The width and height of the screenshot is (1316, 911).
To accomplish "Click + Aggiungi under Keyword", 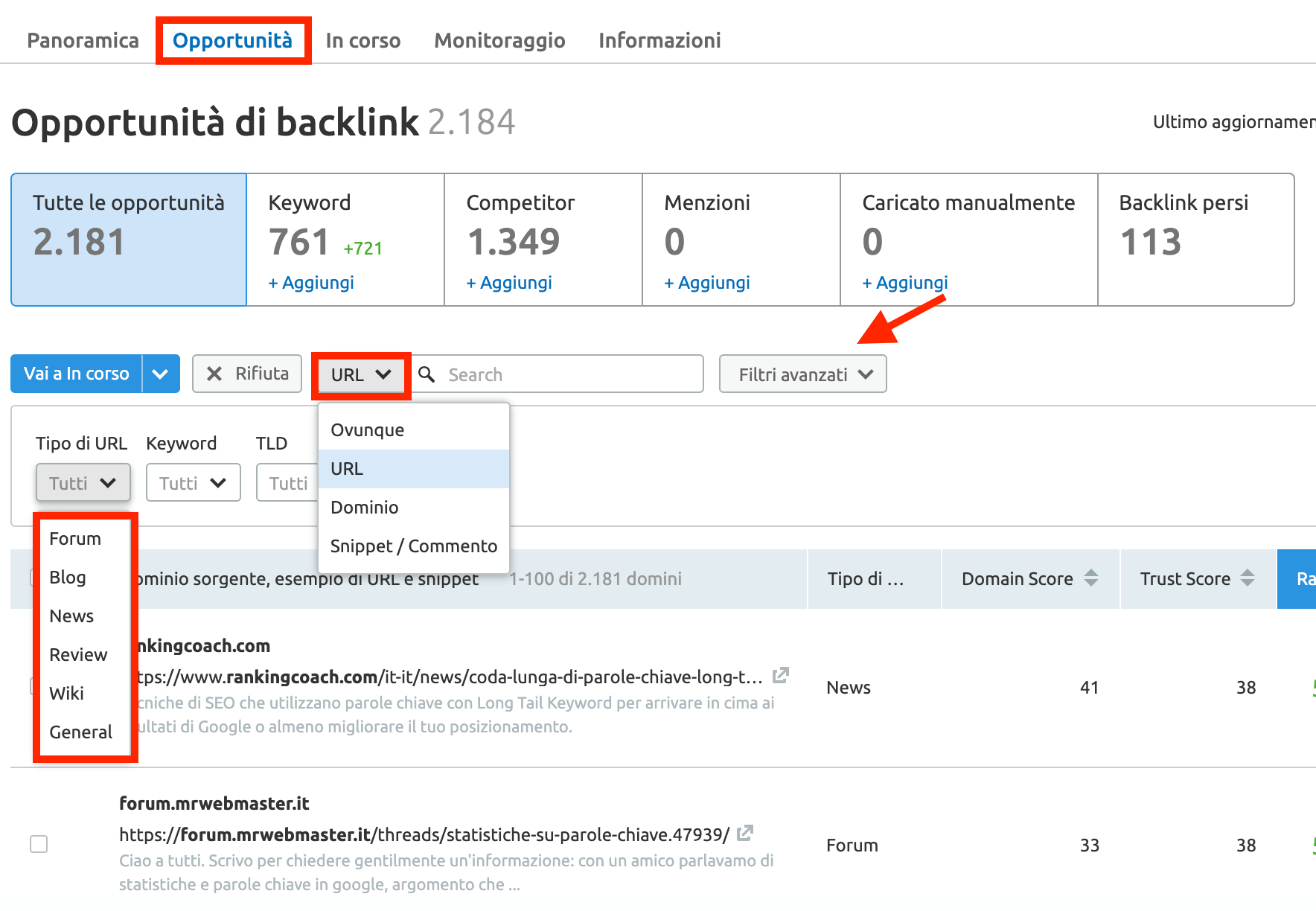I will coord(310,282).
